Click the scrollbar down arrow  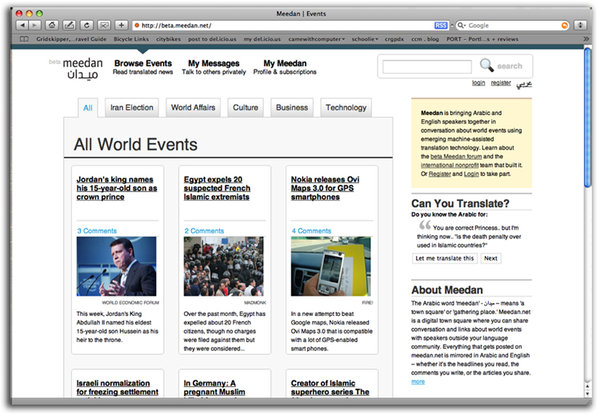click(588, 393)
